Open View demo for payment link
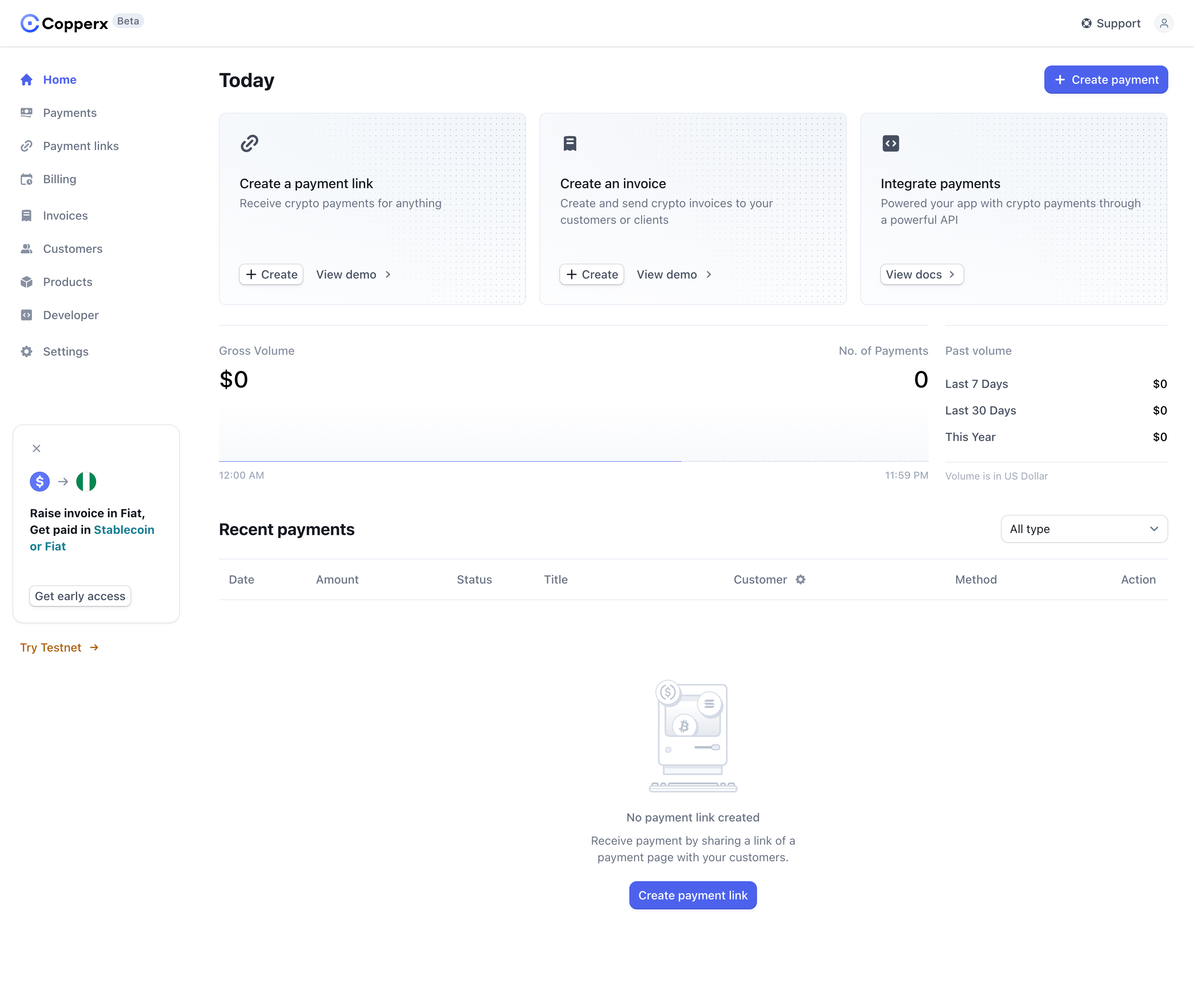The height and width of the screenshot is (1008, 1194). coord(354,274)
